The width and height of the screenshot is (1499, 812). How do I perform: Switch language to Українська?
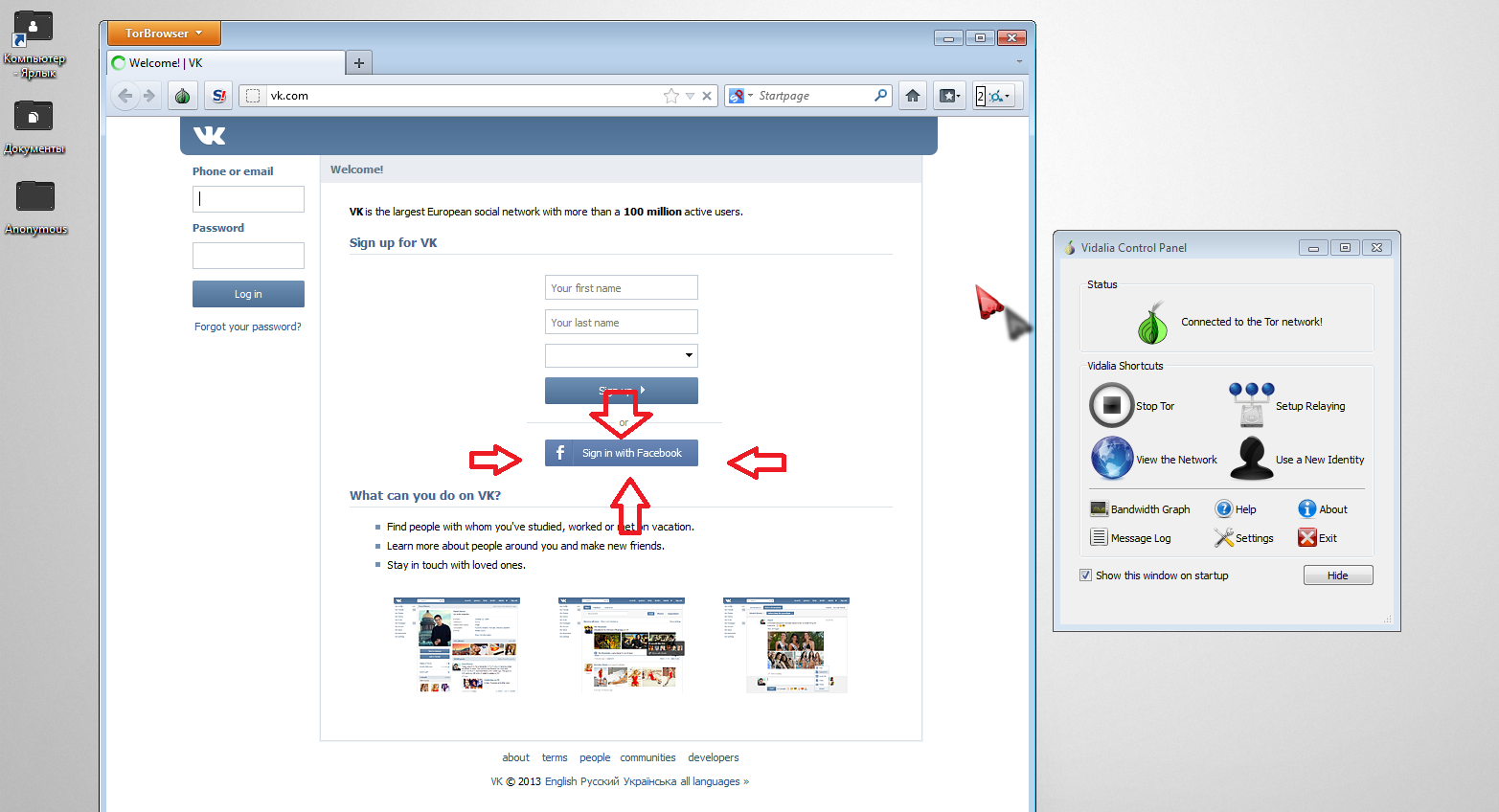649,781
